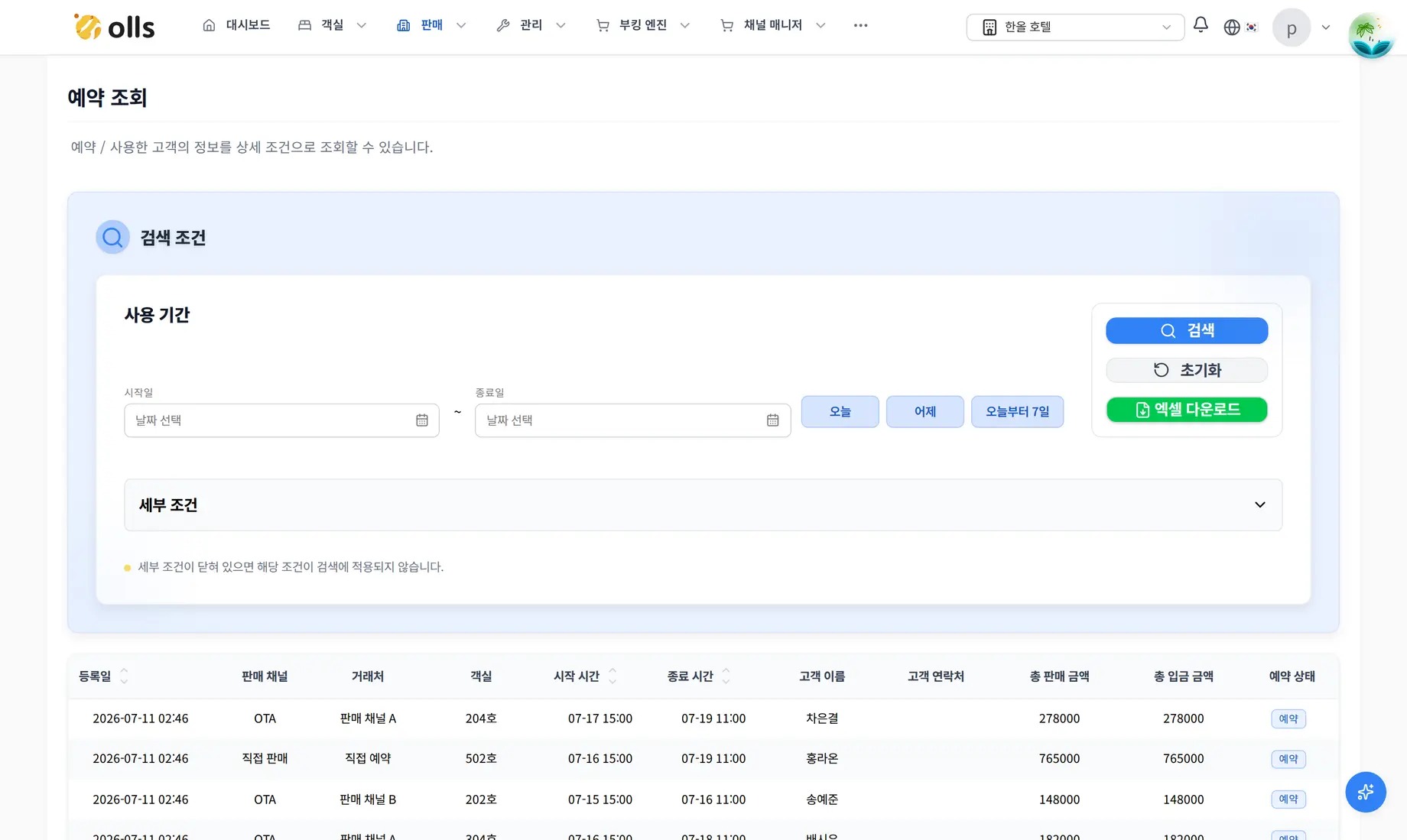Click room cell 204호
The height and width of the screenshot is (840, 1407).
(481, 718)
